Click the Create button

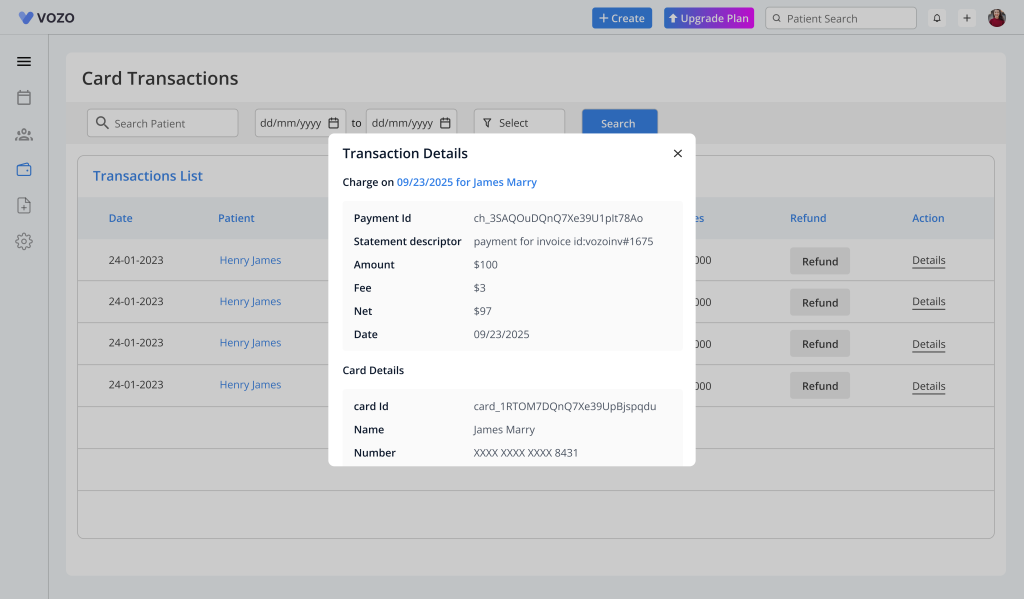point(622,18)
